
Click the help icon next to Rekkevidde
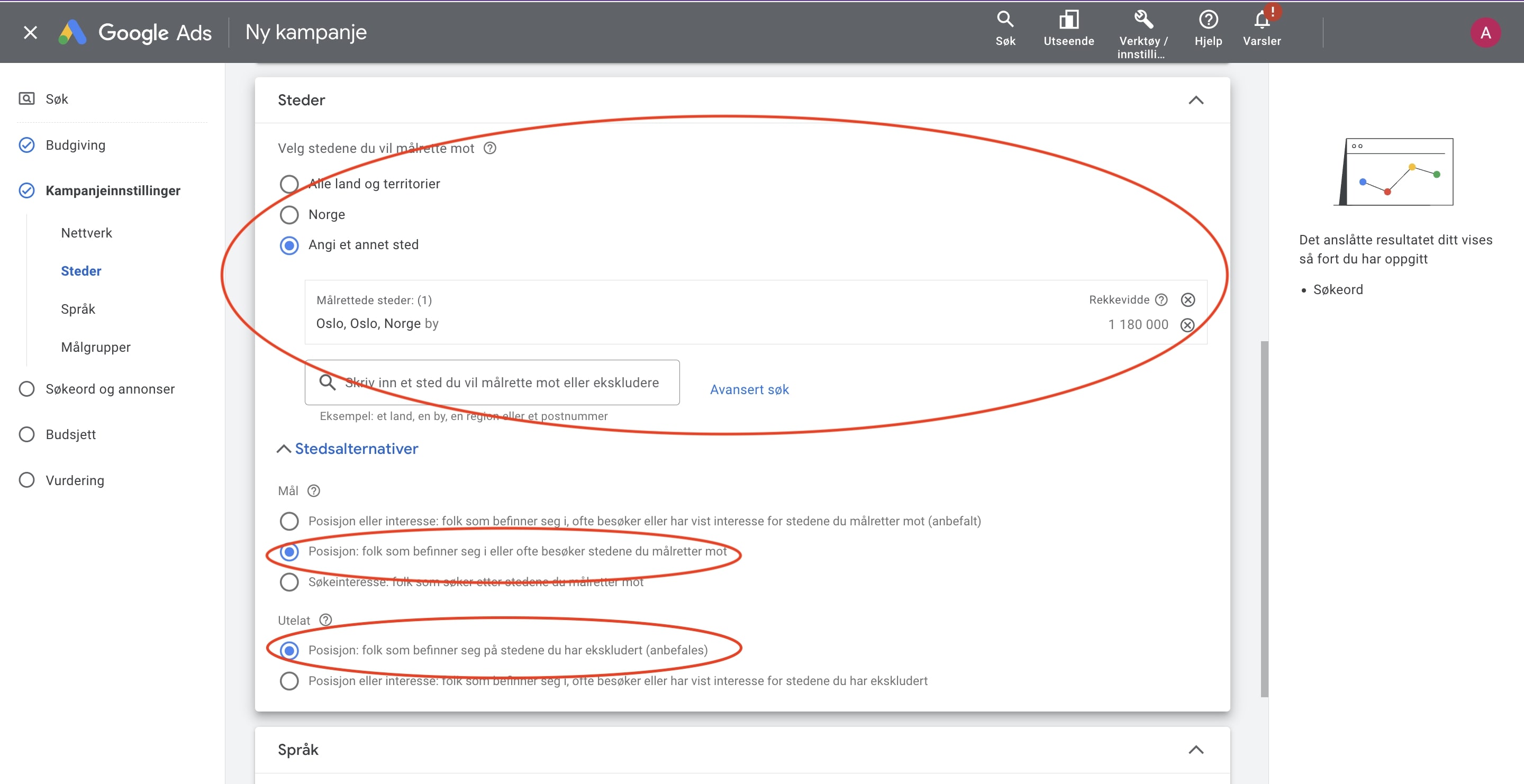(x=1162, y=300)
